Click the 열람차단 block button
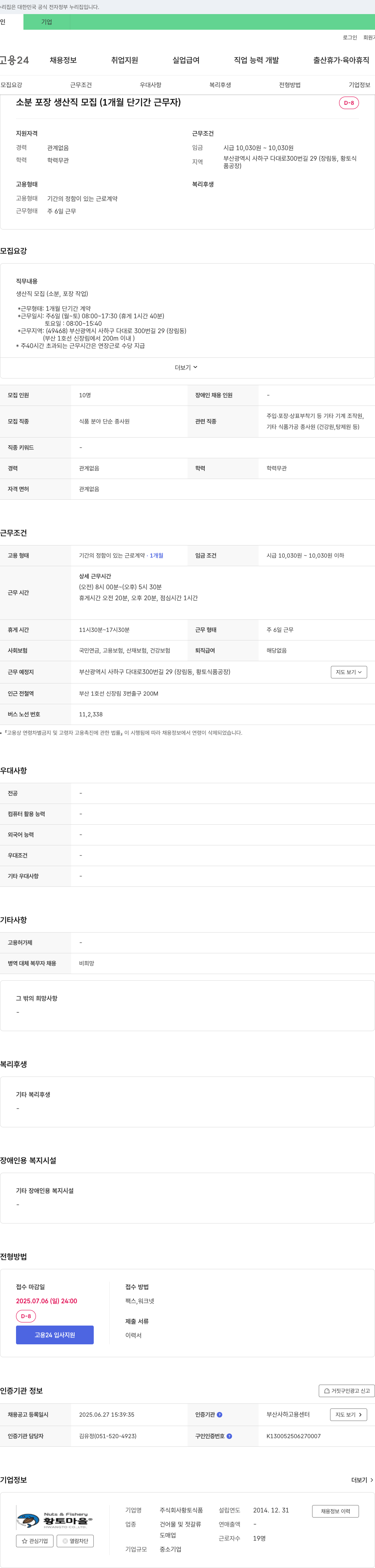This screenshot has width=375, height=1568. pos(75,1541)
